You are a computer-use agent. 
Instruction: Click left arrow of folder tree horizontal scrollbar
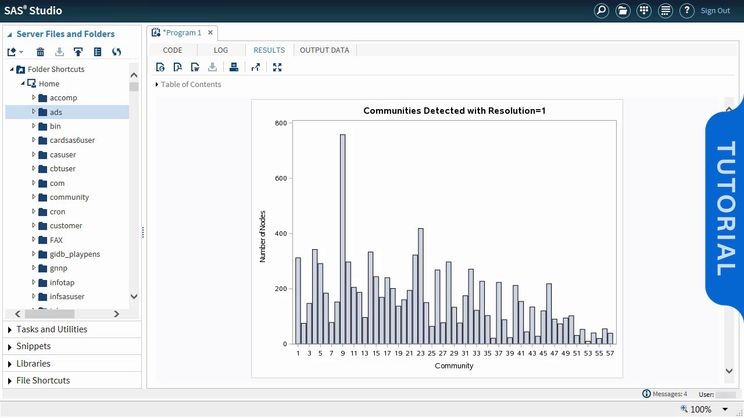click(18, 314)
